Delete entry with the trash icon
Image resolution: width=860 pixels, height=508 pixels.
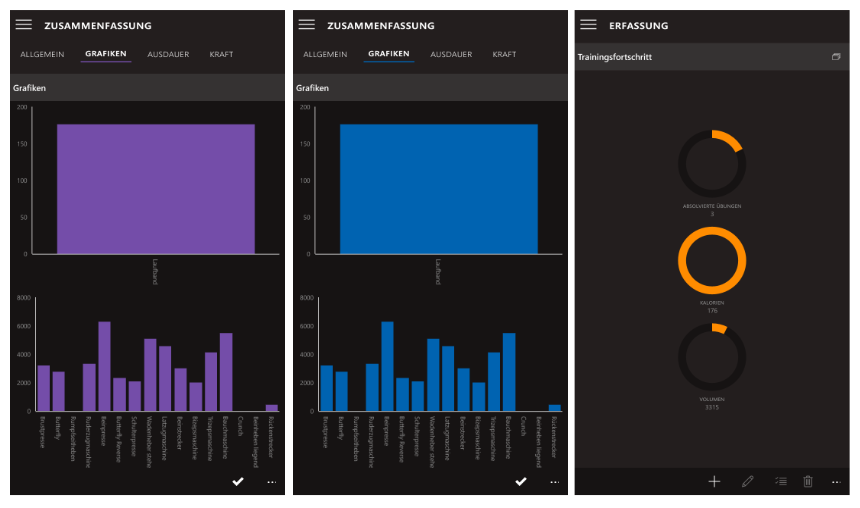(x=808, y=482)
